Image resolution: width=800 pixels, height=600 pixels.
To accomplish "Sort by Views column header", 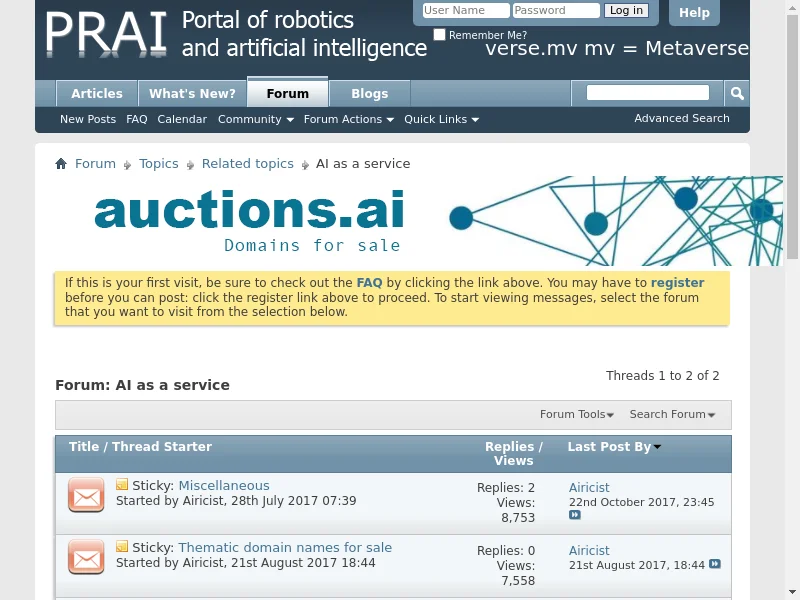I will [514, 461].
